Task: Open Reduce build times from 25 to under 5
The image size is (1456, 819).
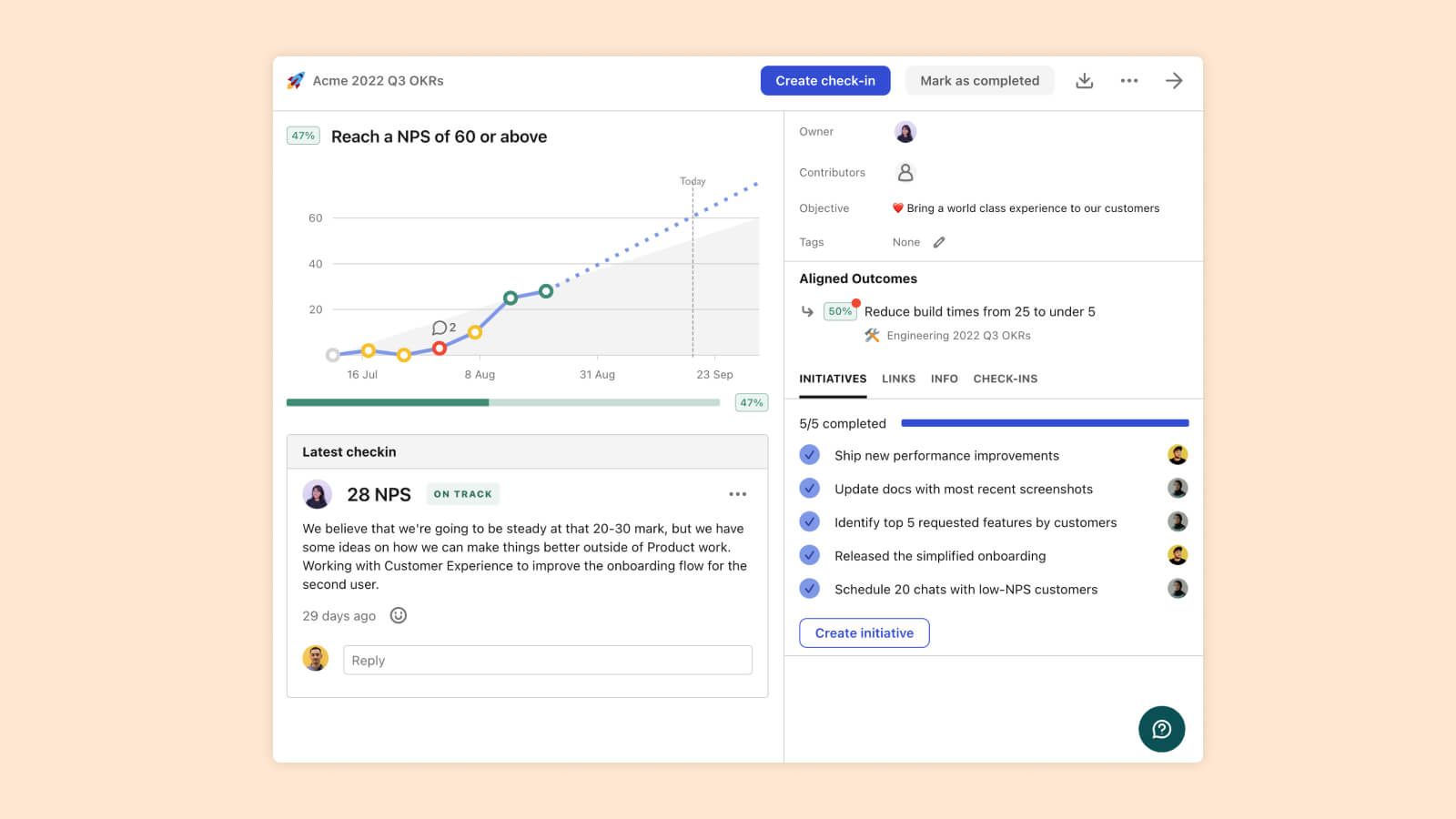Action: tap(980, 311)
